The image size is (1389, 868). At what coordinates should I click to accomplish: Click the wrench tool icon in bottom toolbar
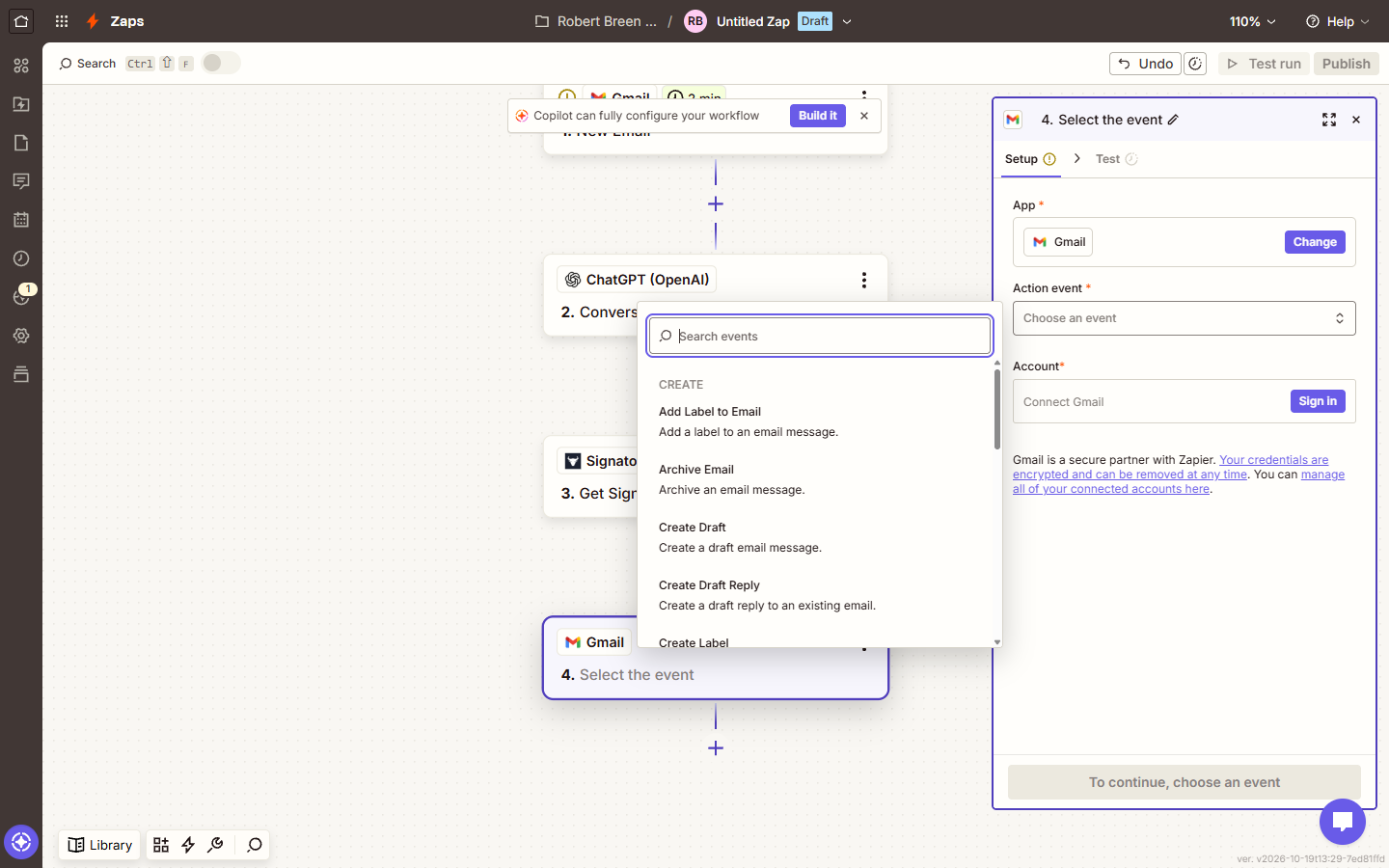pyautogui.click(x=215, y=845)
